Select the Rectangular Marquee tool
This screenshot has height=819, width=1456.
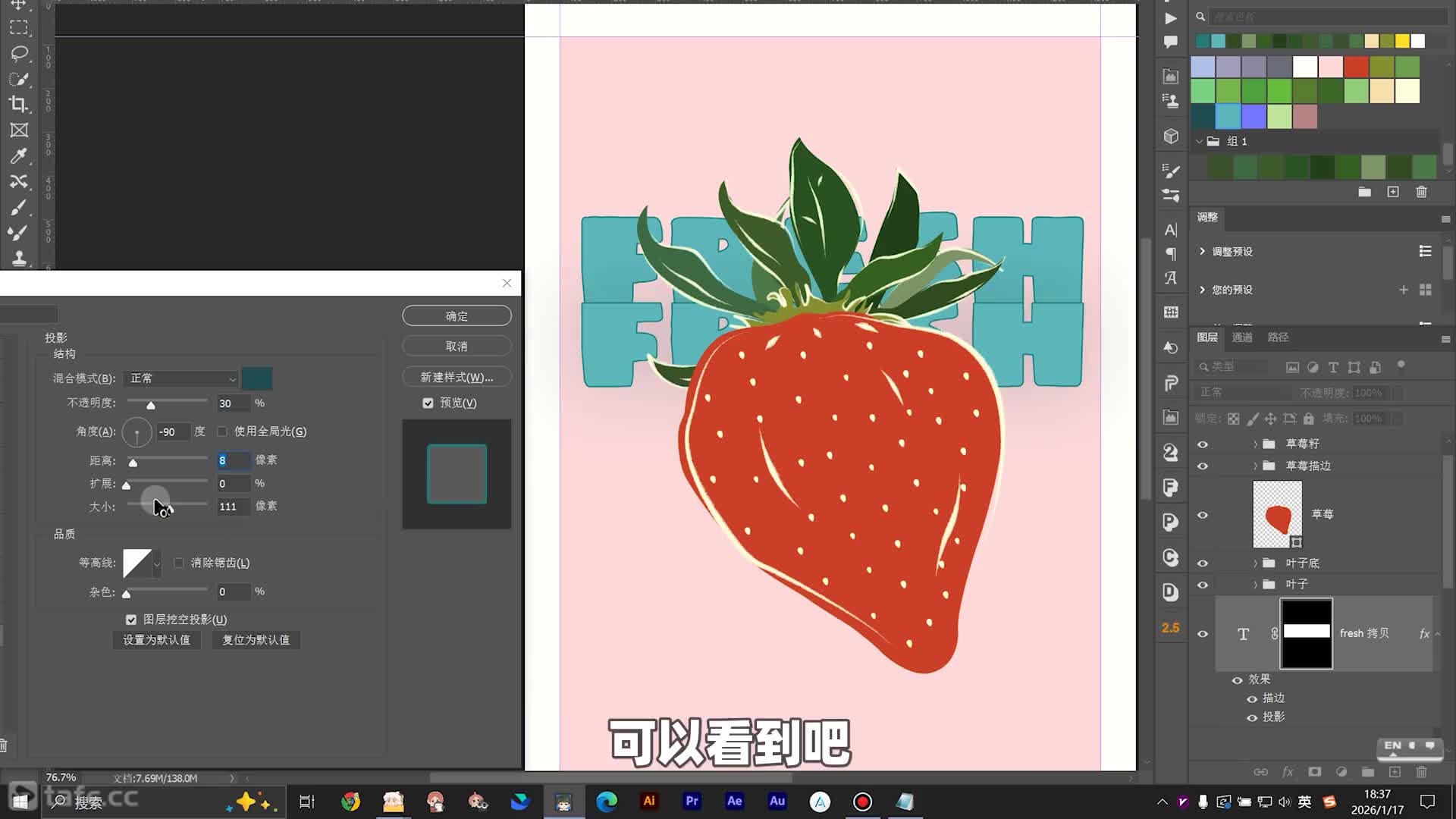19,27
